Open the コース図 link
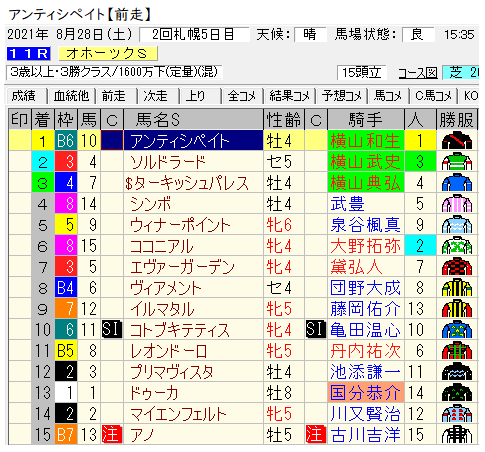 tap(418, 73)
